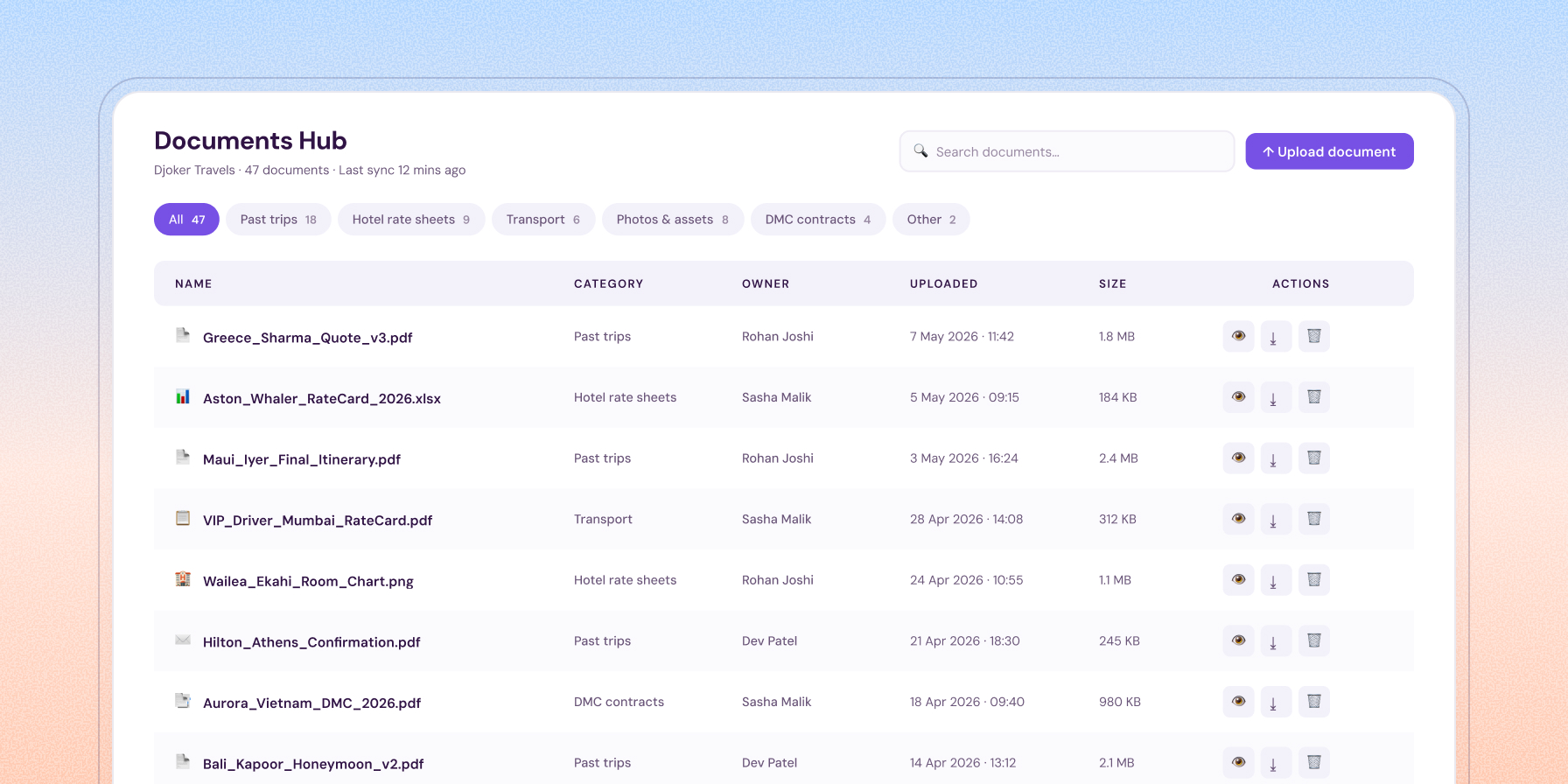1568x784 pixels.
Task: Delete Wailea_Ekahi_Room_Chart.png with trash icon
Action: [x=1313, y=580]
